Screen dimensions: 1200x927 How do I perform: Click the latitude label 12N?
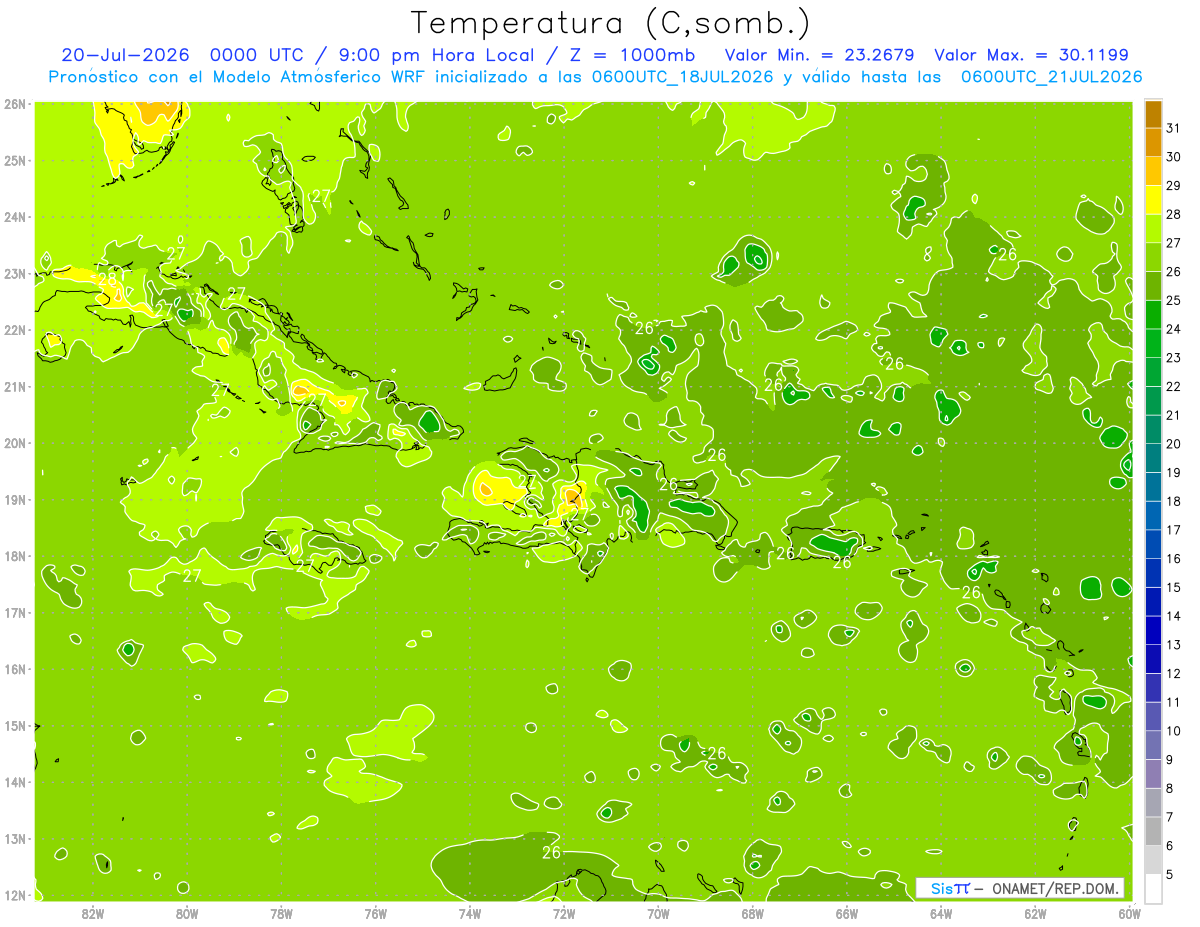pos(15,895)
